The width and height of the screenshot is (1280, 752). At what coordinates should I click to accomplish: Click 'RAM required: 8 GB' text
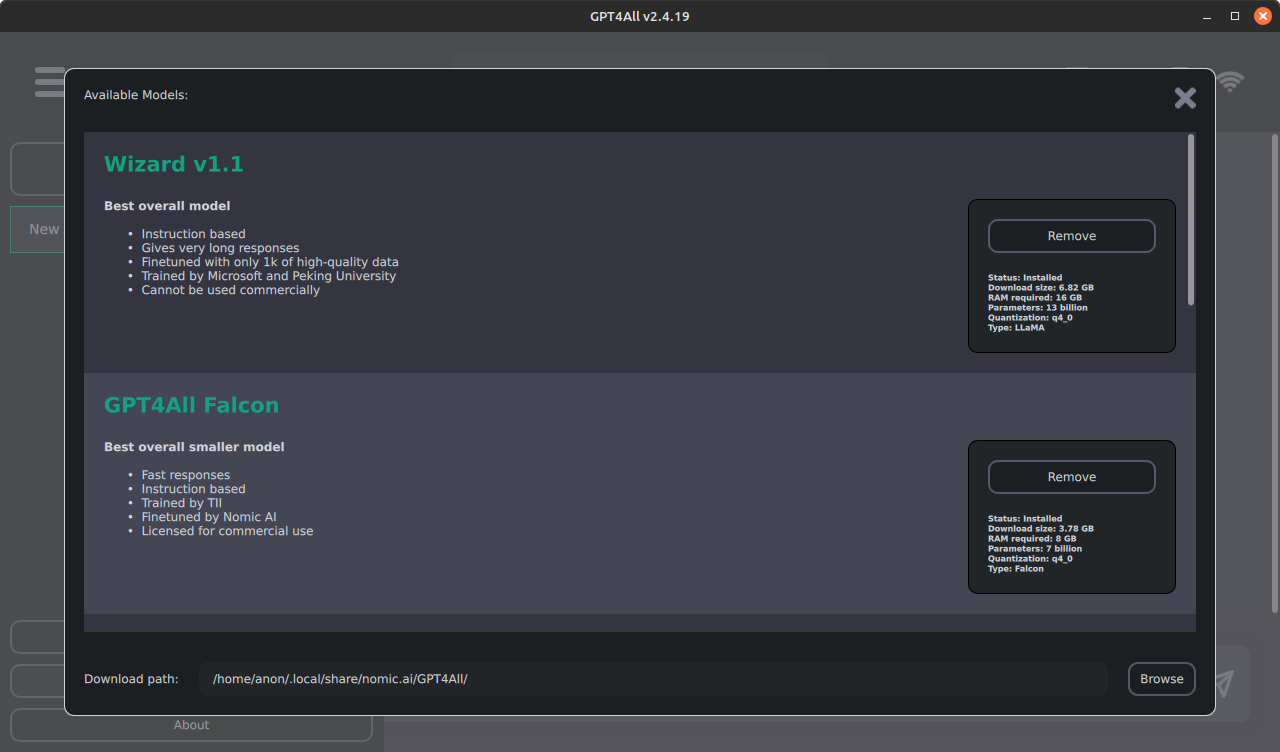point(1032,539)
